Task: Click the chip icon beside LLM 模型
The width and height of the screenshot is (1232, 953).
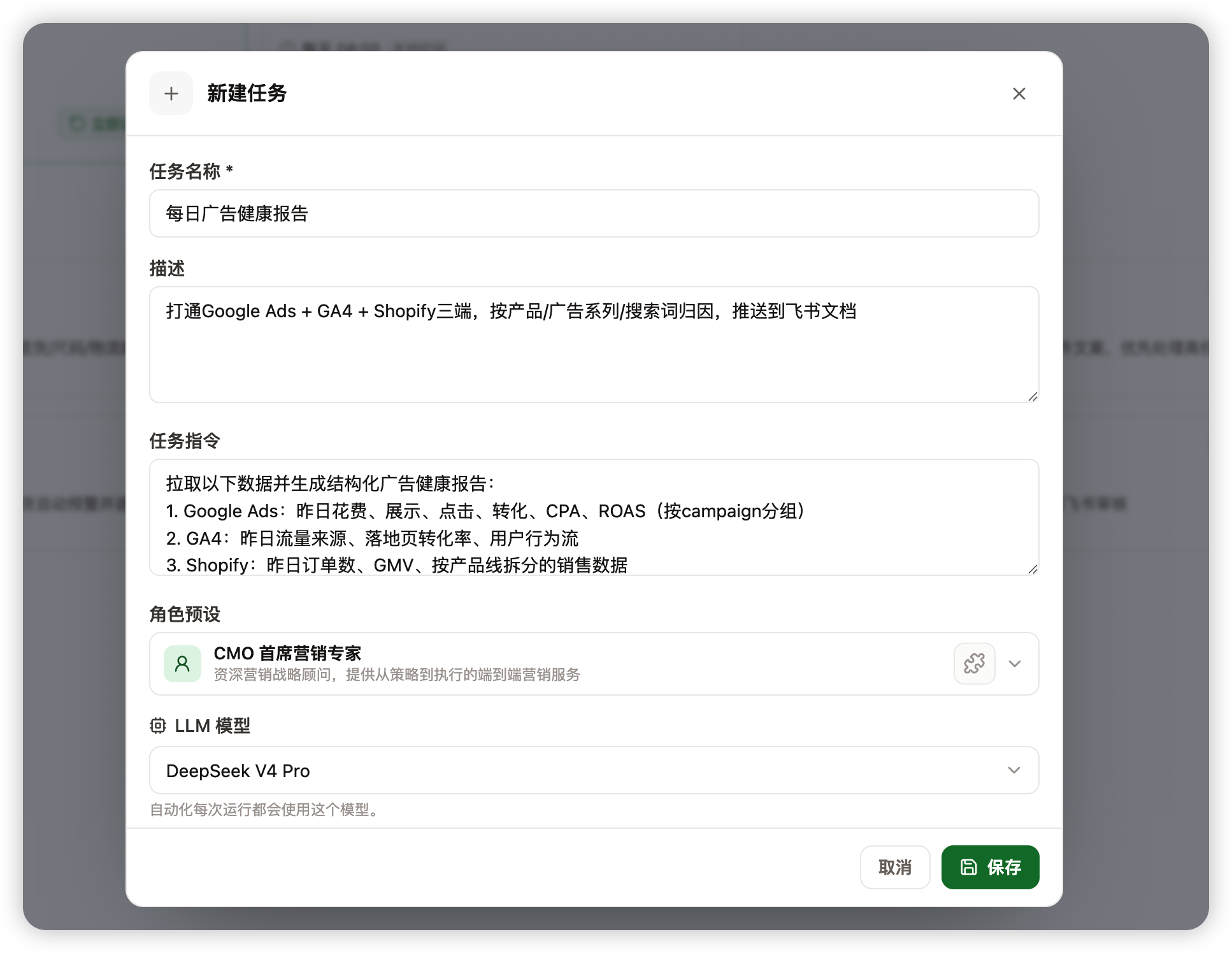Action: point(158,726)
